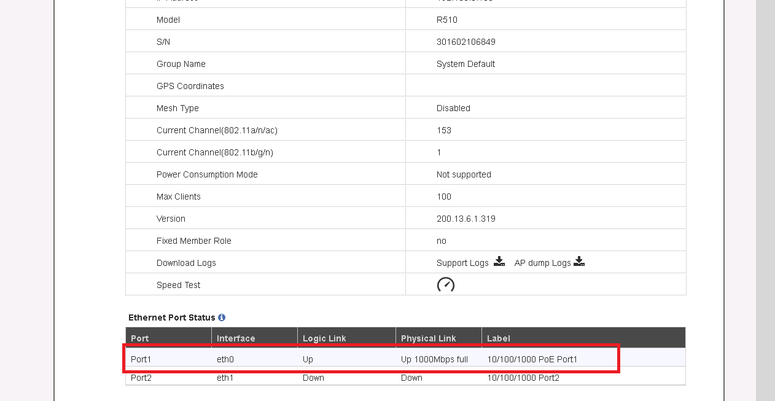Click the Label column header
The height and width of the screenshot is (401, 775).
tap(498, 339)
